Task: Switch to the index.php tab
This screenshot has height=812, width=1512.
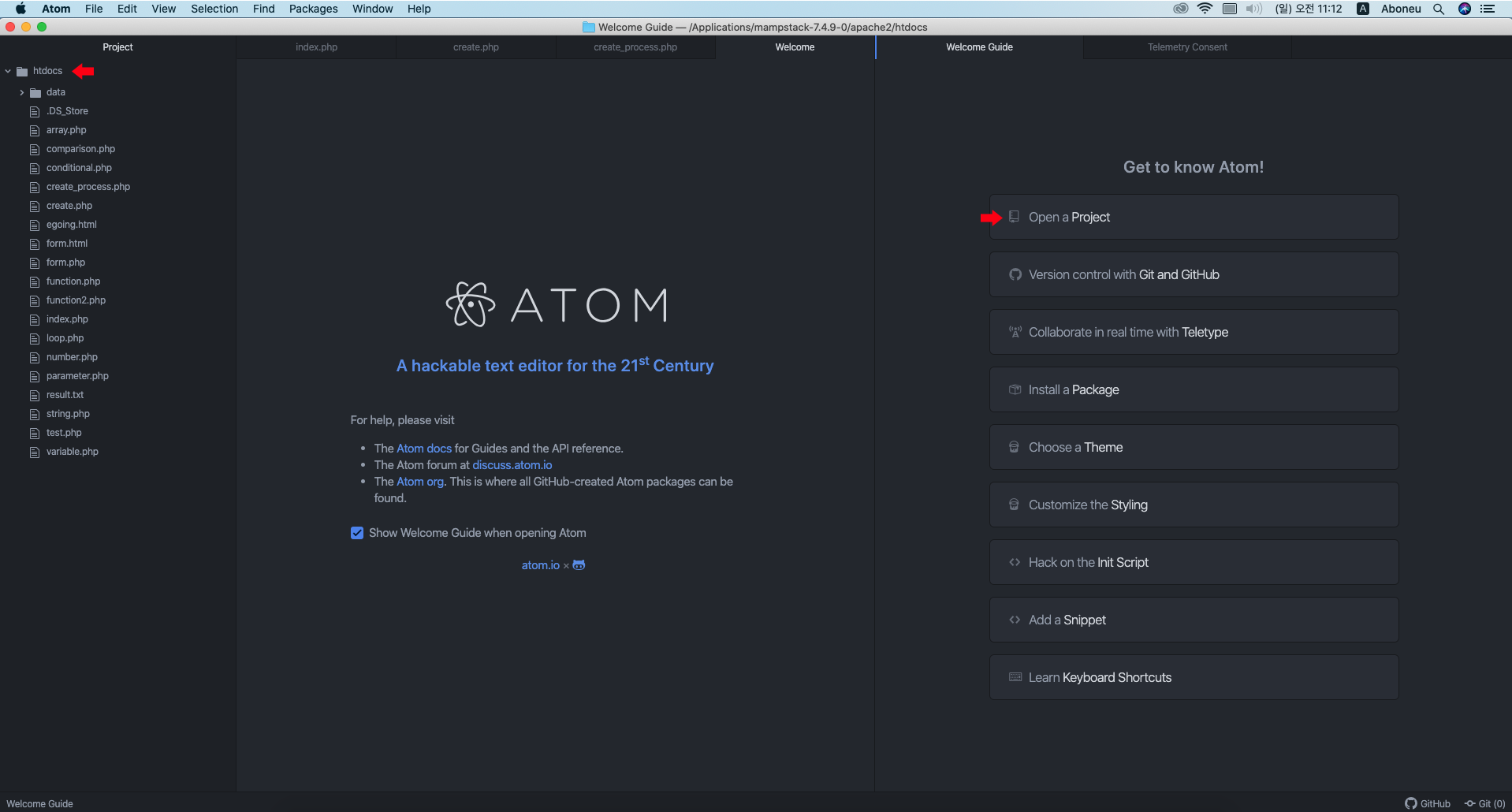Action: click(x=316, y=47)
